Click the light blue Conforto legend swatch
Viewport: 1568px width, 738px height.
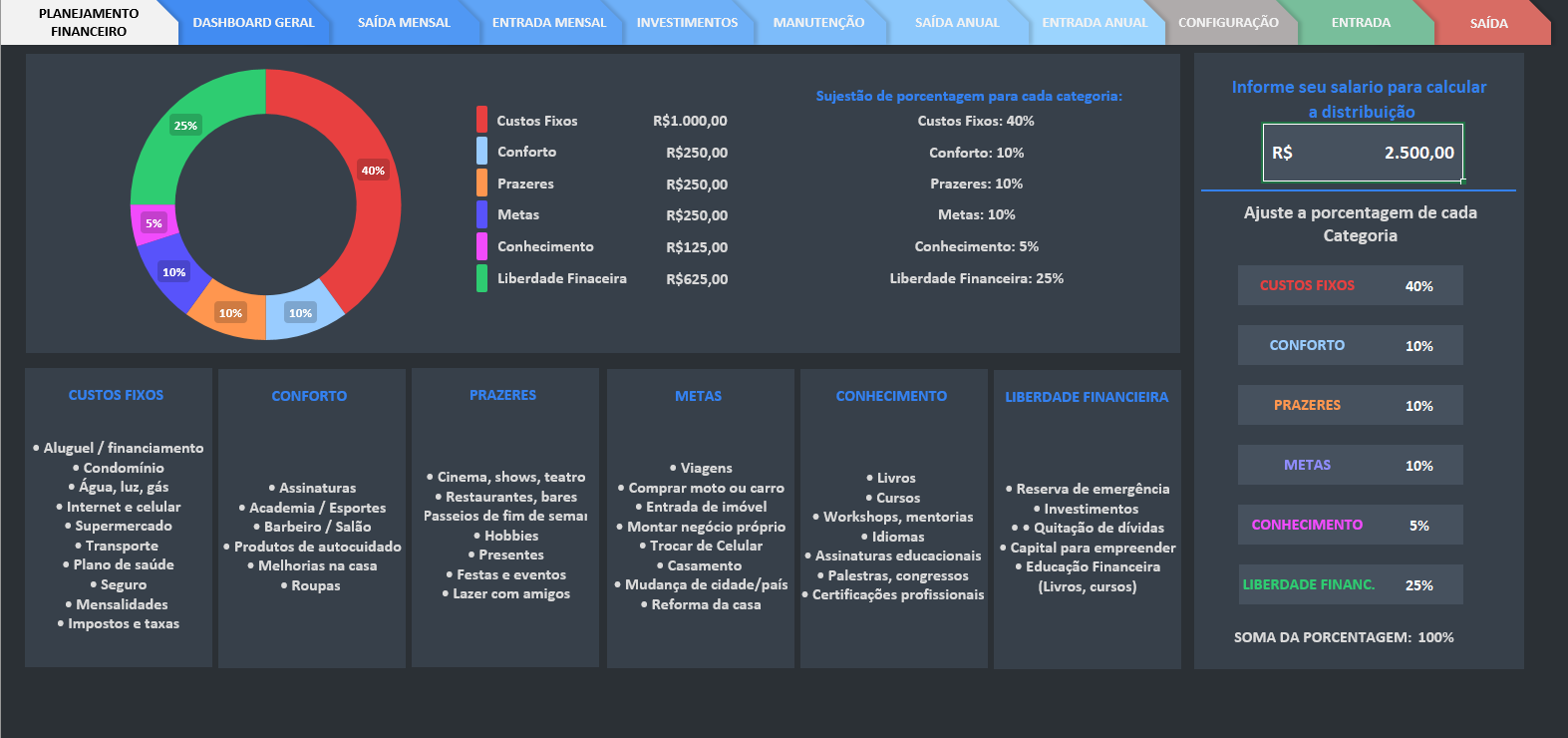pos(481,151)
